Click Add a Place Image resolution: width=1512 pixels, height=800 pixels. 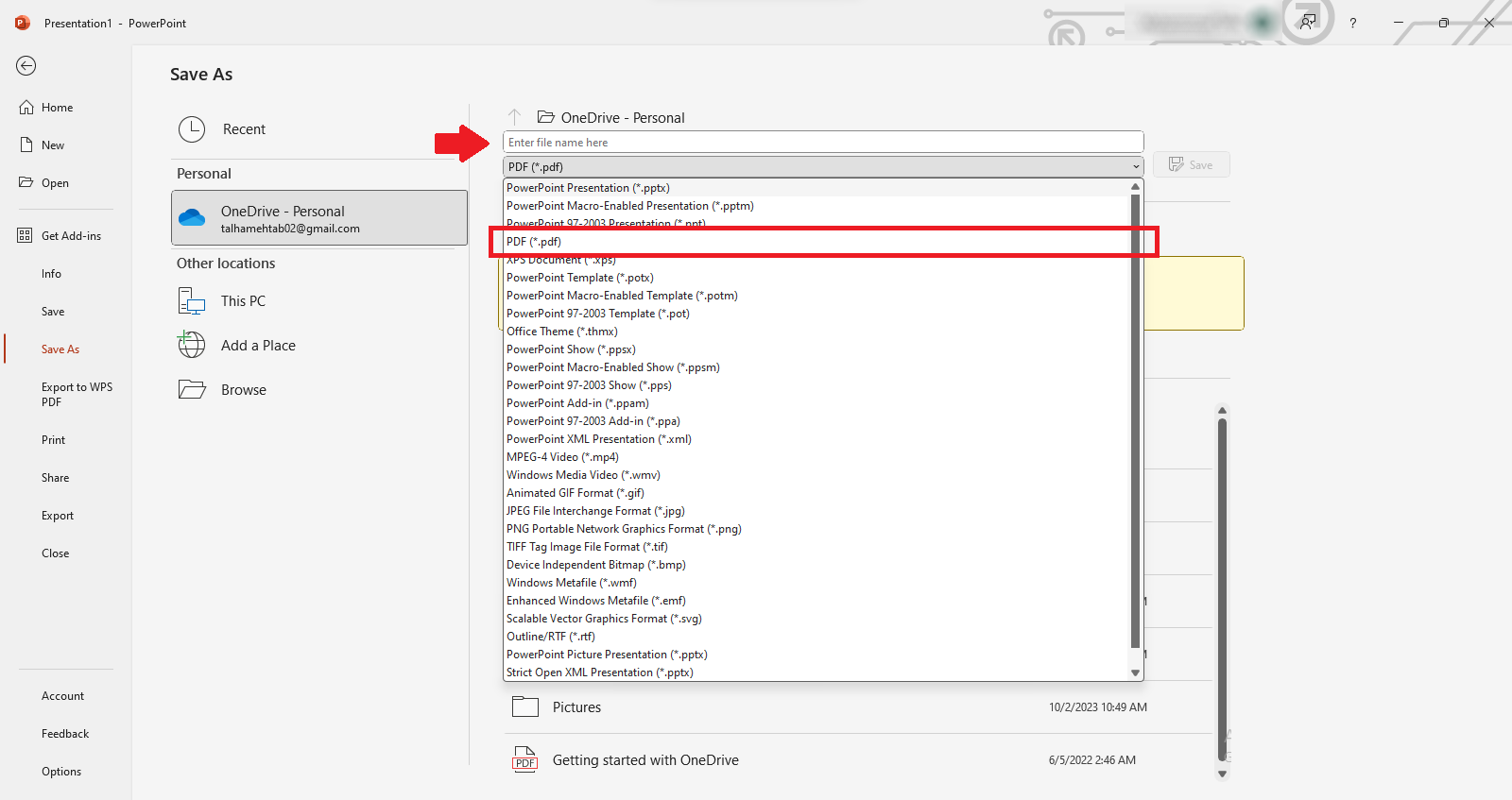click(x=319, y=346)
